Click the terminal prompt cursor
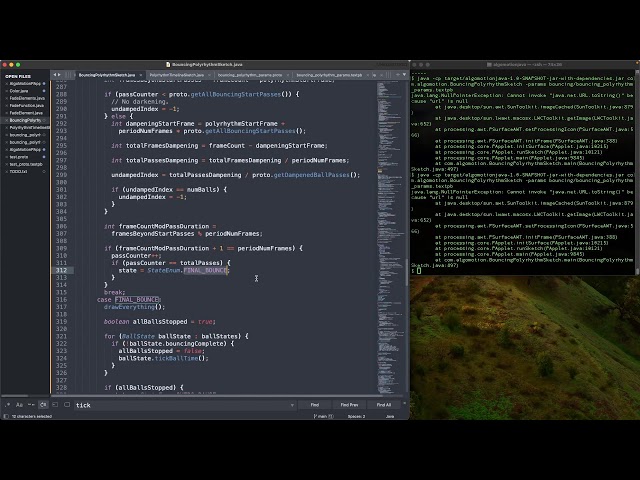Image resolution: width=640 pixels, height=480 pixels. coord(419,271)
